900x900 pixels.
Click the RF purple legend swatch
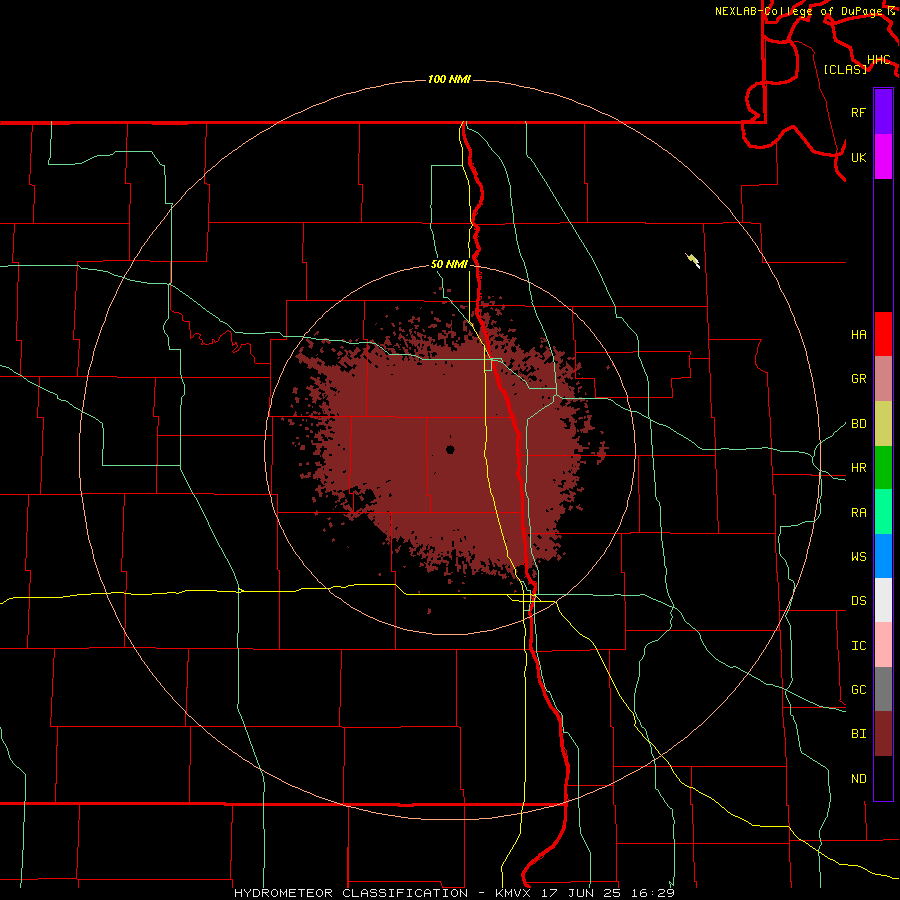[x=883, y=112]
